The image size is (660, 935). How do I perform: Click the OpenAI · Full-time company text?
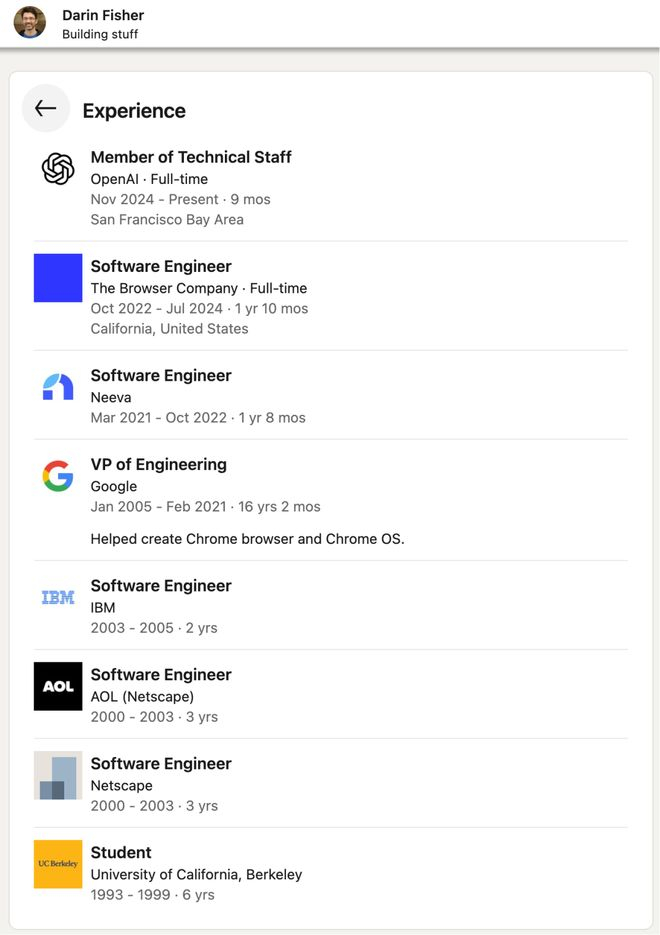click(149, 179)
